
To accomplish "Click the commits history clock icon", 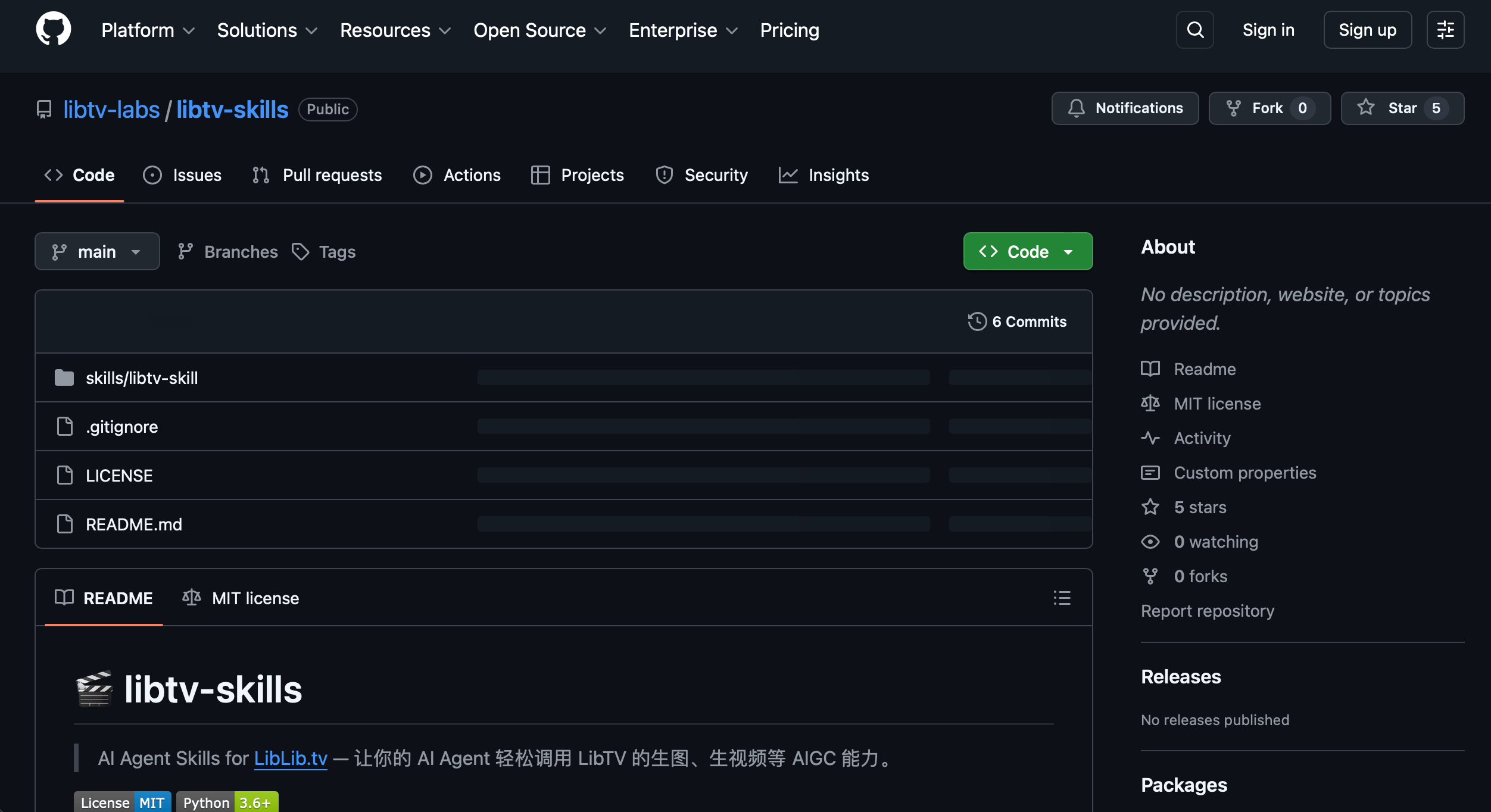I will (x=977, y=321).
